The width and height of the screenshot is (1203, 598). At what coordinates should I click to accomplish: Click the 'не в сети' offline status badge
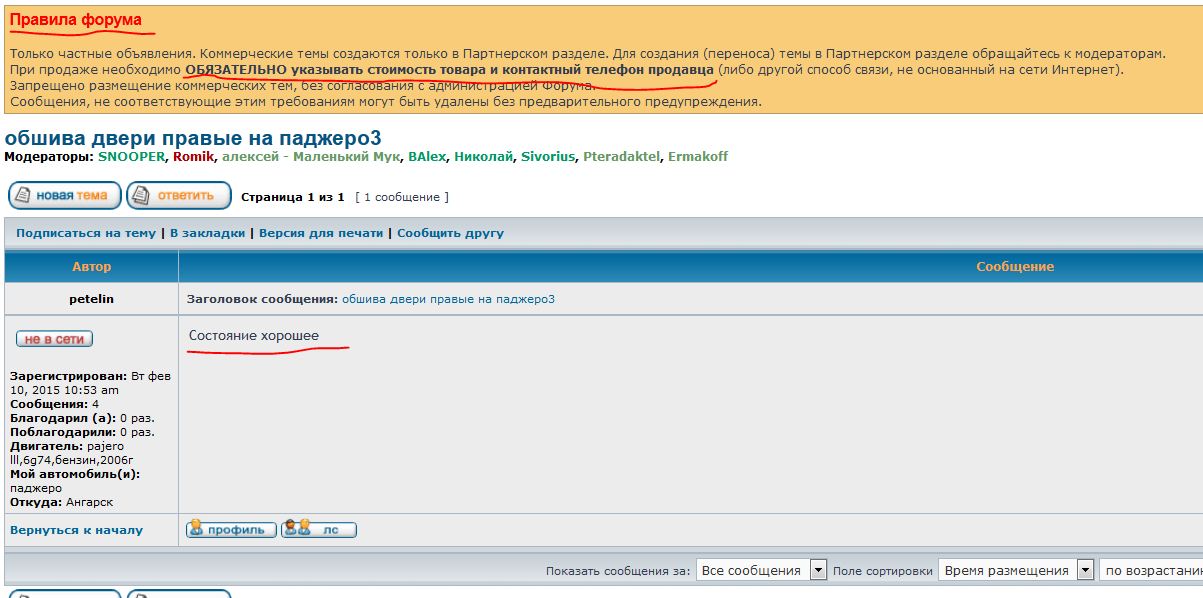(54, 339)
